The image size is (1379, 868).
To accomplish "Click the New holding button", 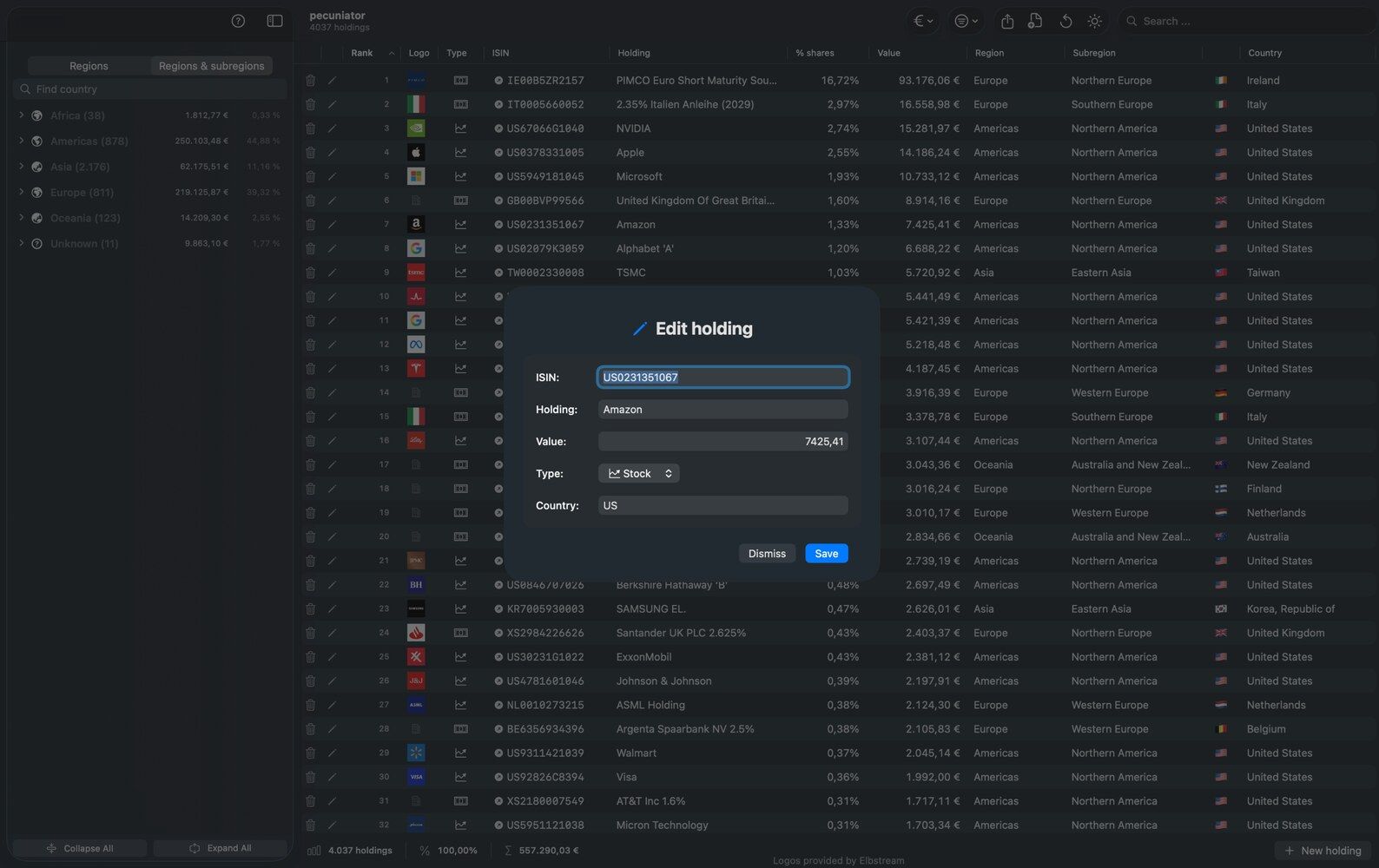I will coord(1323,851).
